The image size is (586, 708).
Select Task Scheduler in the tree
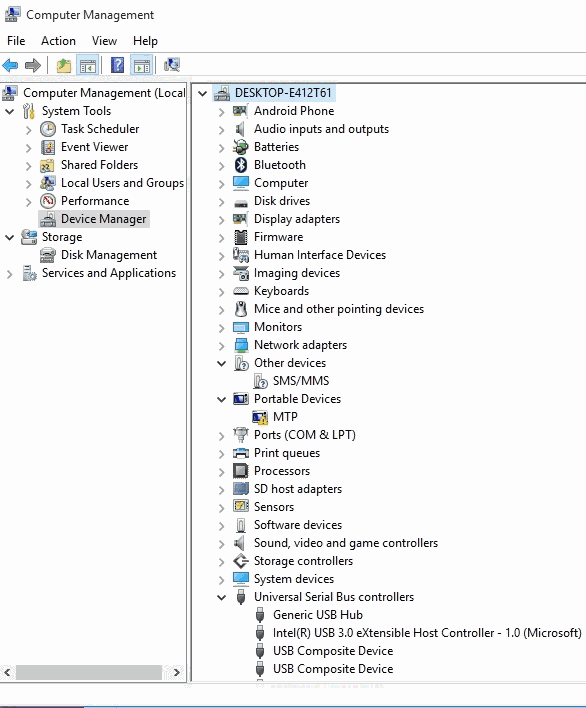(100, 129)
